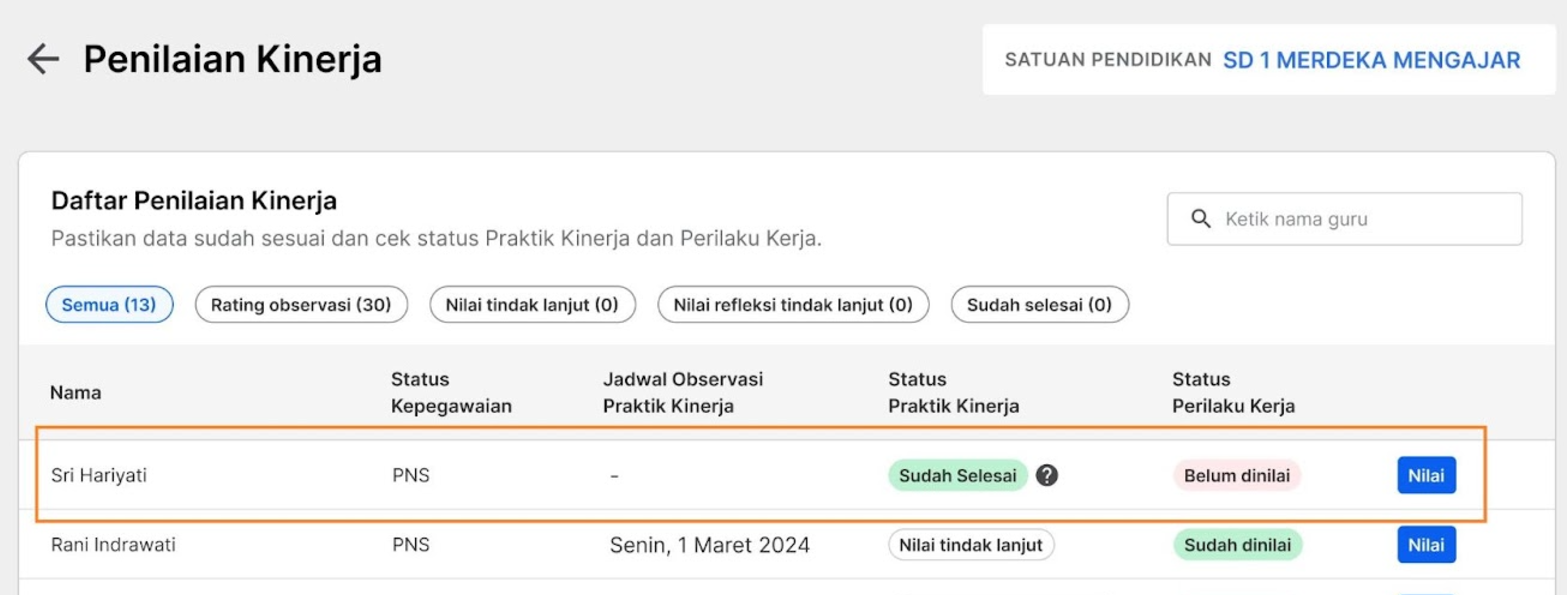Click the magnifier icon in search box

[1201, 219]
